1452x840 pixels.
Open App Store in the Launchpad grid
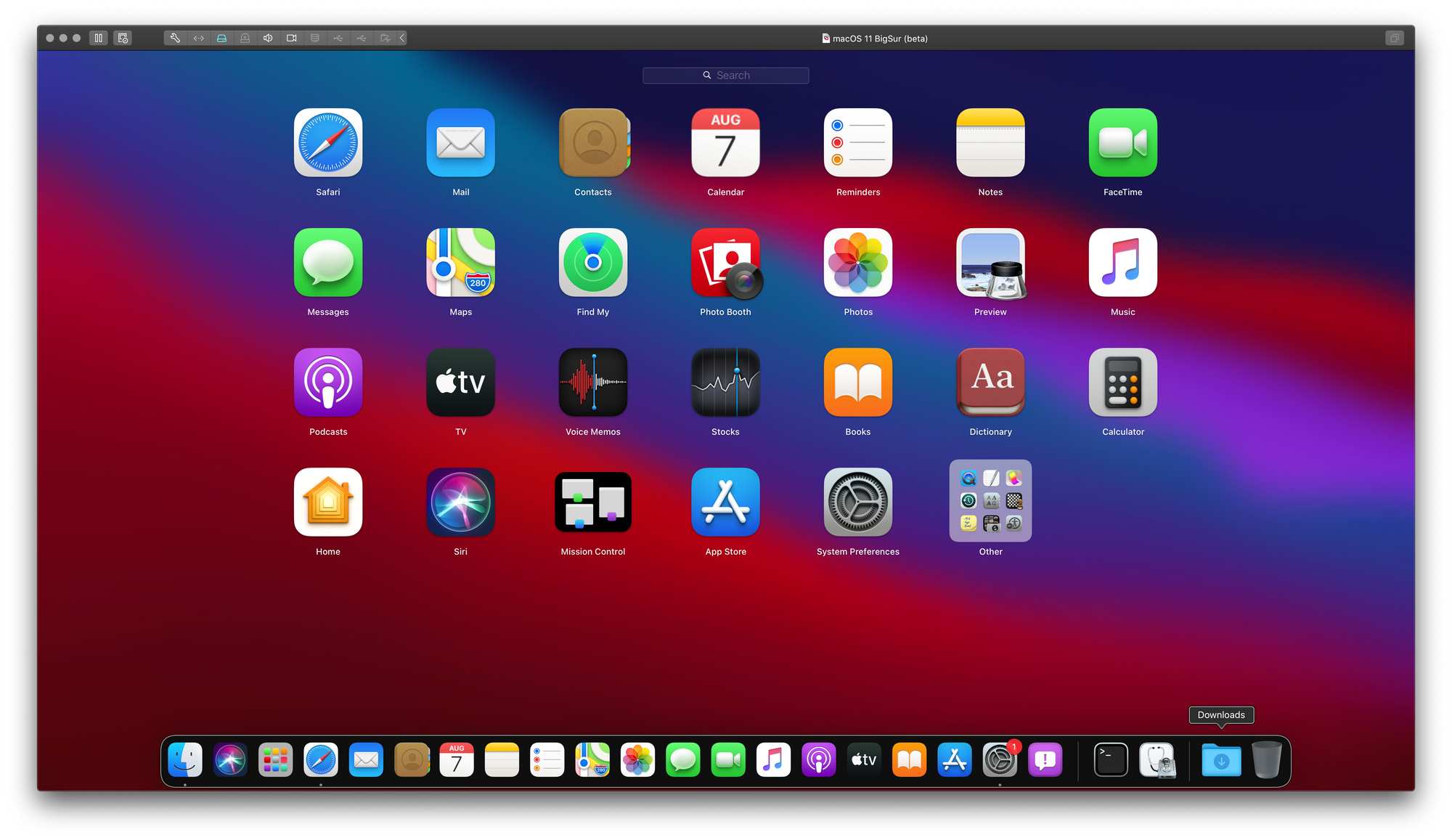[725, 502]
